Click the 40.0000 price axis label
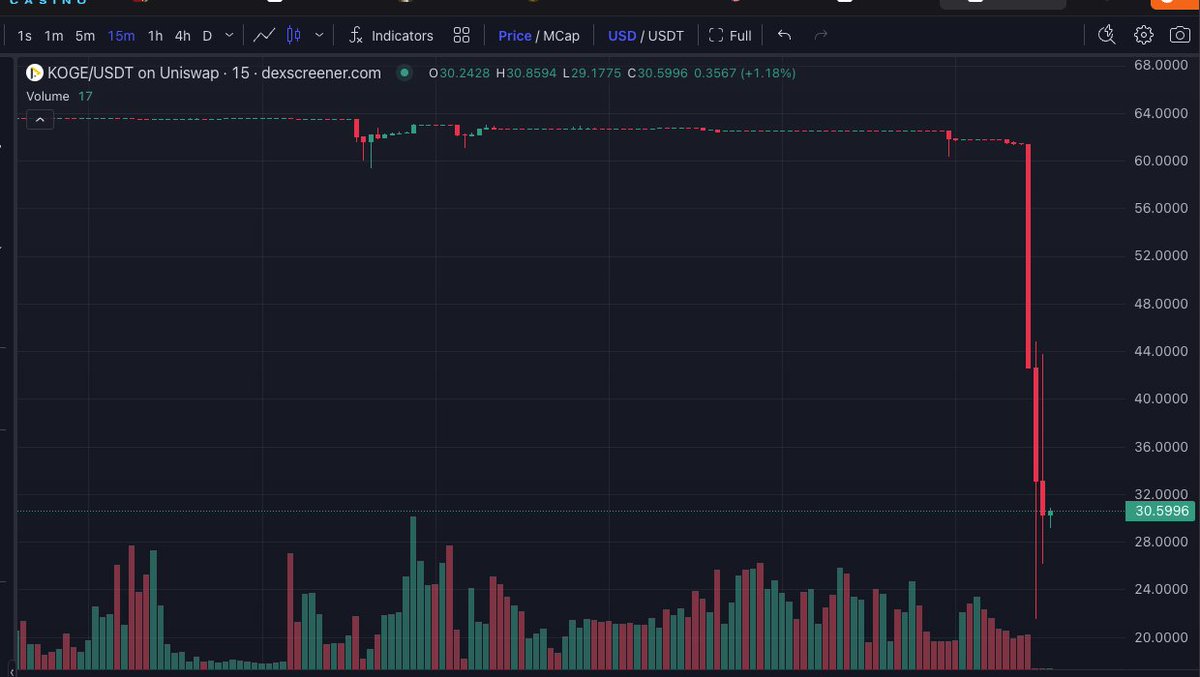Viewport: 1200px width, 677px height. pyautogui.click(x=1160, y=398)
